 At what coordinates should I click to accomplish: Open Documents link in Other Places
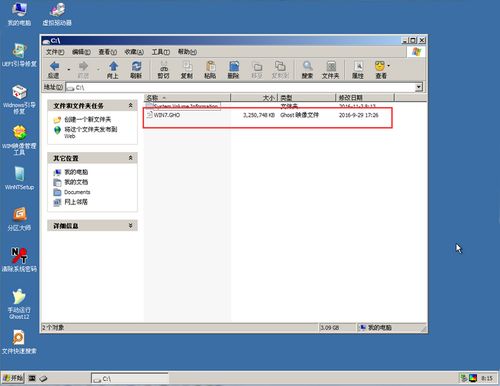coord(77,192)
